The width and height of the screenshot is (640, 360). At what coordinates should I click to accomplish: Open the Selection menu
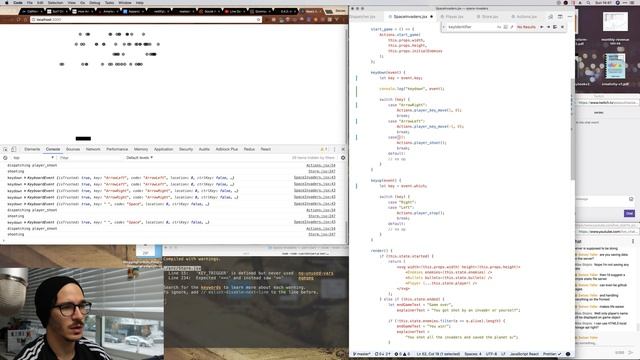(x=55, y=2)
